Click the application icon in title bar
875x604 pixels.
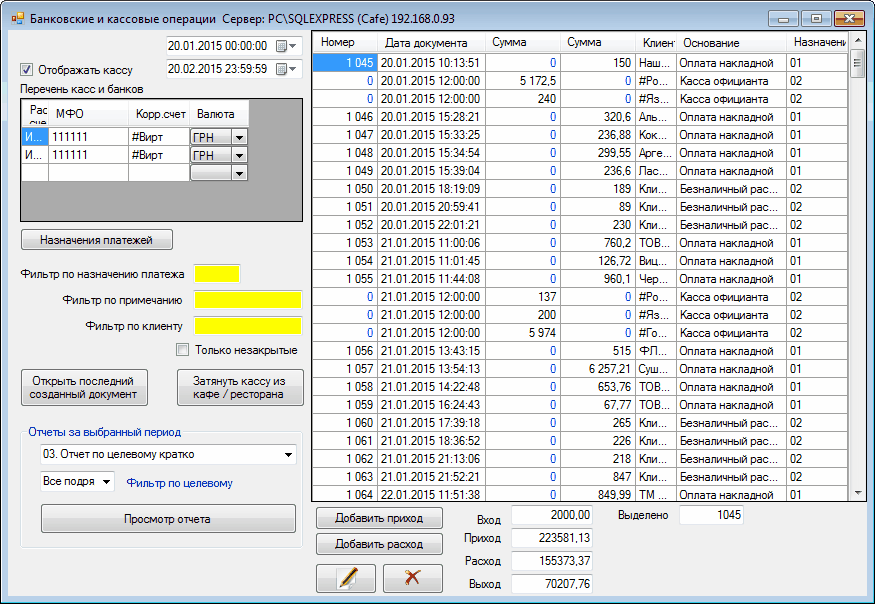[x=16, y=18]
